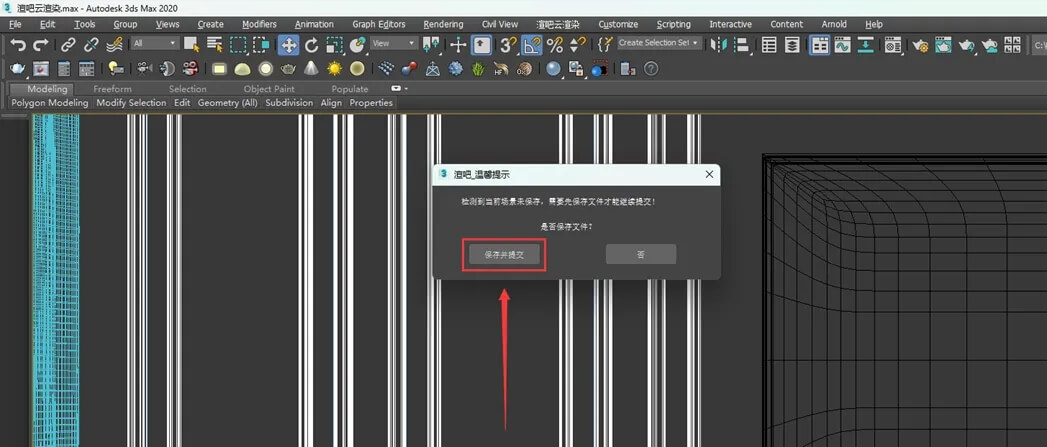
Task: Open the Graph Editors menu
Action: (x=379, y=24)
